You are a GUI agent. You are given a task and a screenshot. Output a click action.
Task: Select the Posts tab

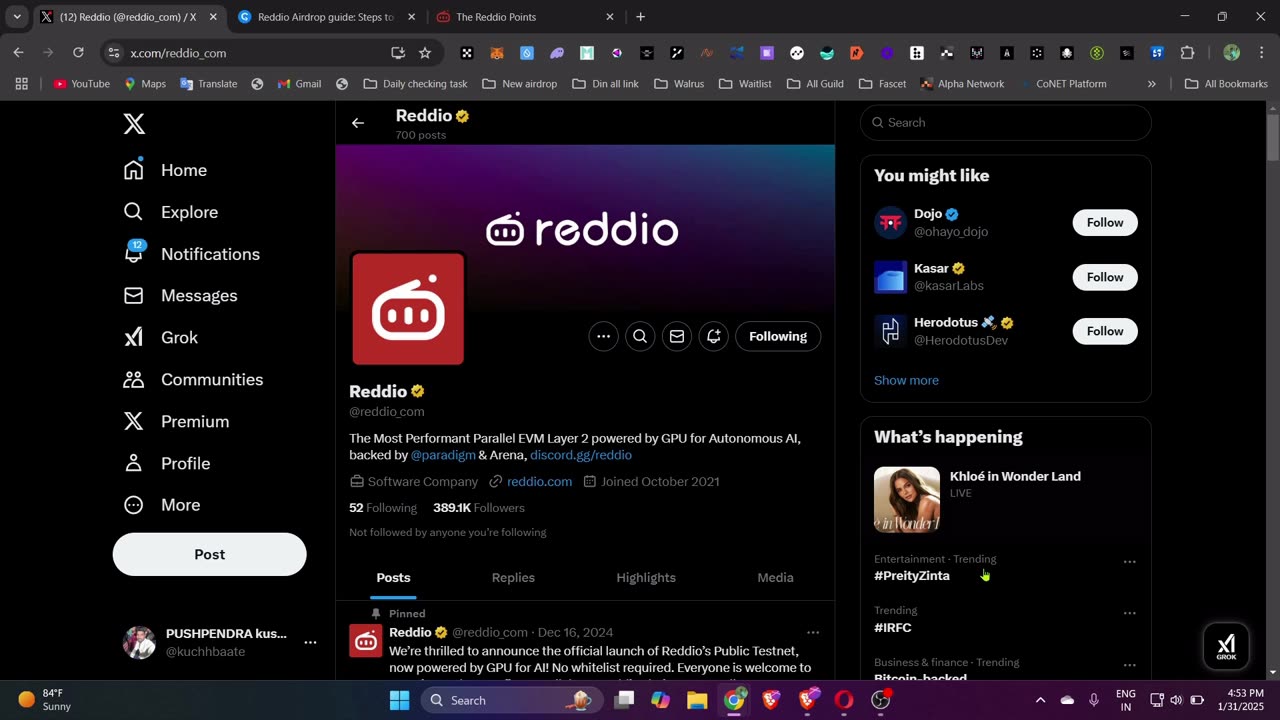(x=393, y=578)
